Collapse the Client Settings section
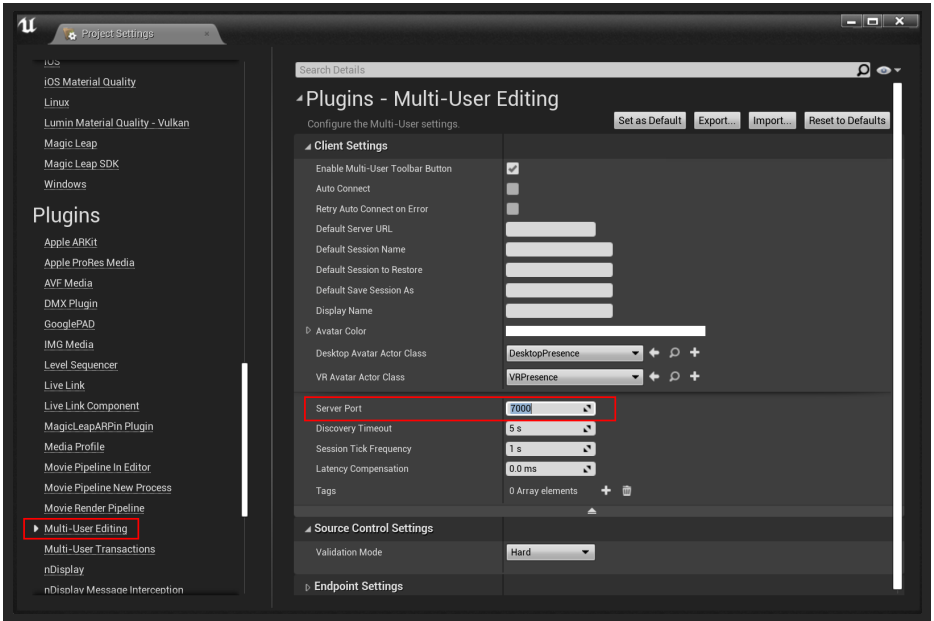 coord(308,146)
